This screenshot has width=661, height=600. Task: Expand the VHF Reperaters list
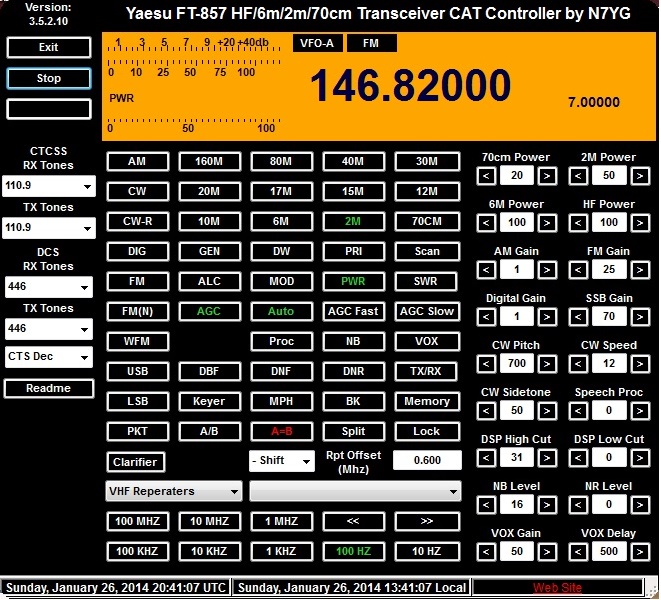(174, 491)
